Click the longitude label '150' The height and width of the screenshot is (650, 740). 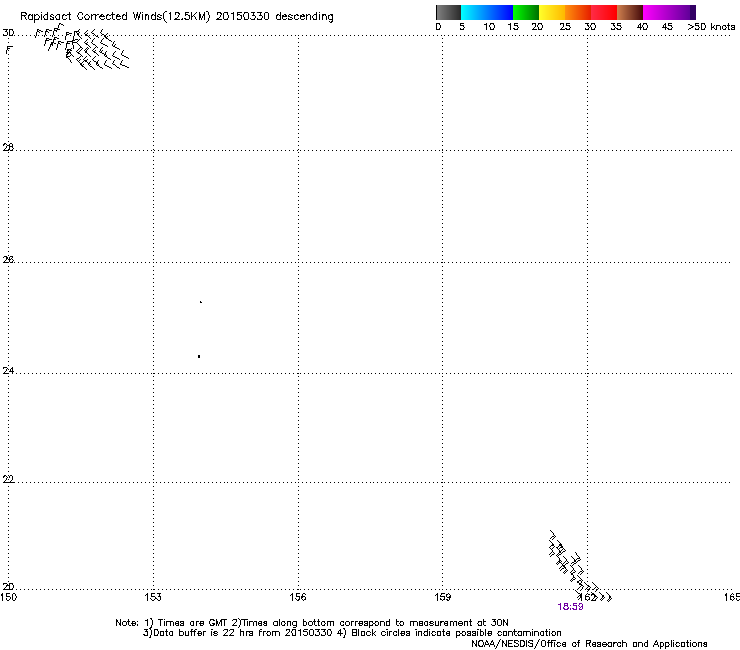(8, 597)
